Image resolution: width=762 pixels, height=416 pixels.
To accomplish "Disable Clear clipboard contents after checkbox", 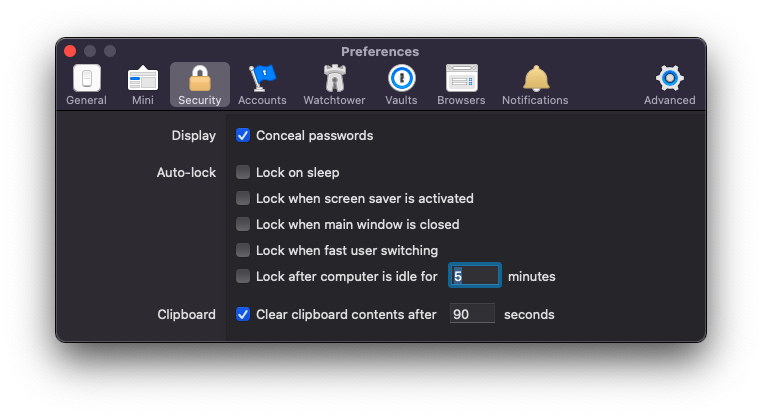I will point(243,314).
